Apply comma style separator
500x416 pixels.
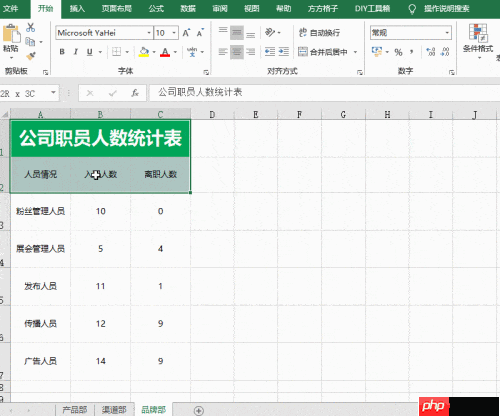412,52
